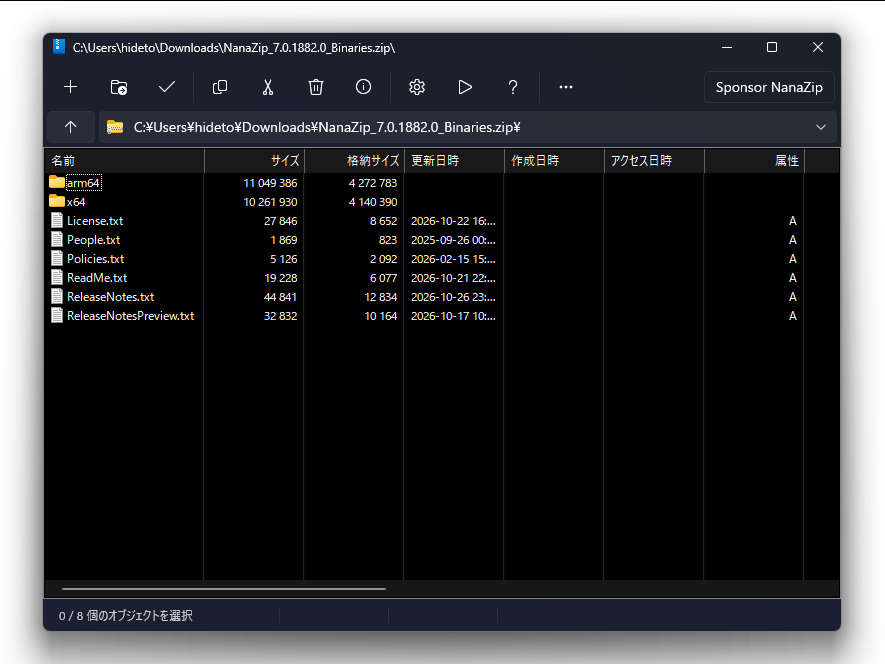Click the Add (plus) toolbar icon
Screen dimensions: 885x664
71,87
